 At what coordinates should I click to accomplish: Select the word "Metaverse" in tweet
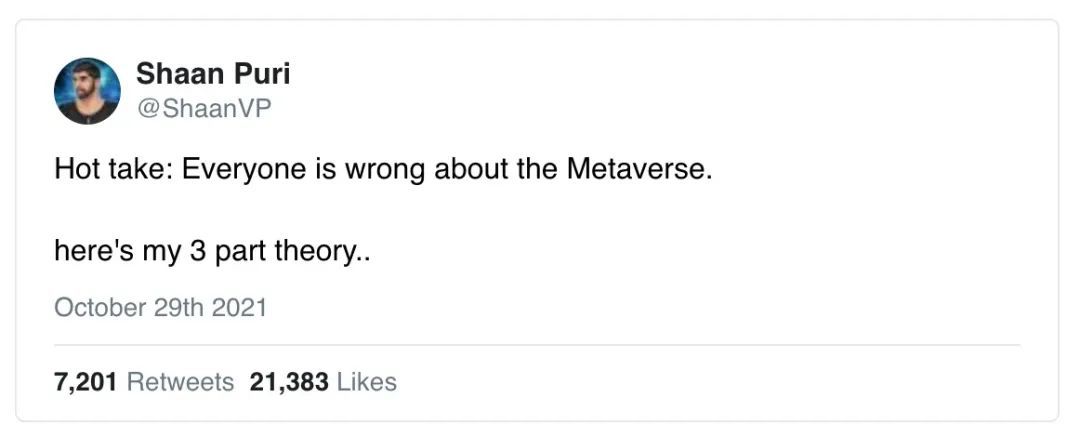pos(638,169)
